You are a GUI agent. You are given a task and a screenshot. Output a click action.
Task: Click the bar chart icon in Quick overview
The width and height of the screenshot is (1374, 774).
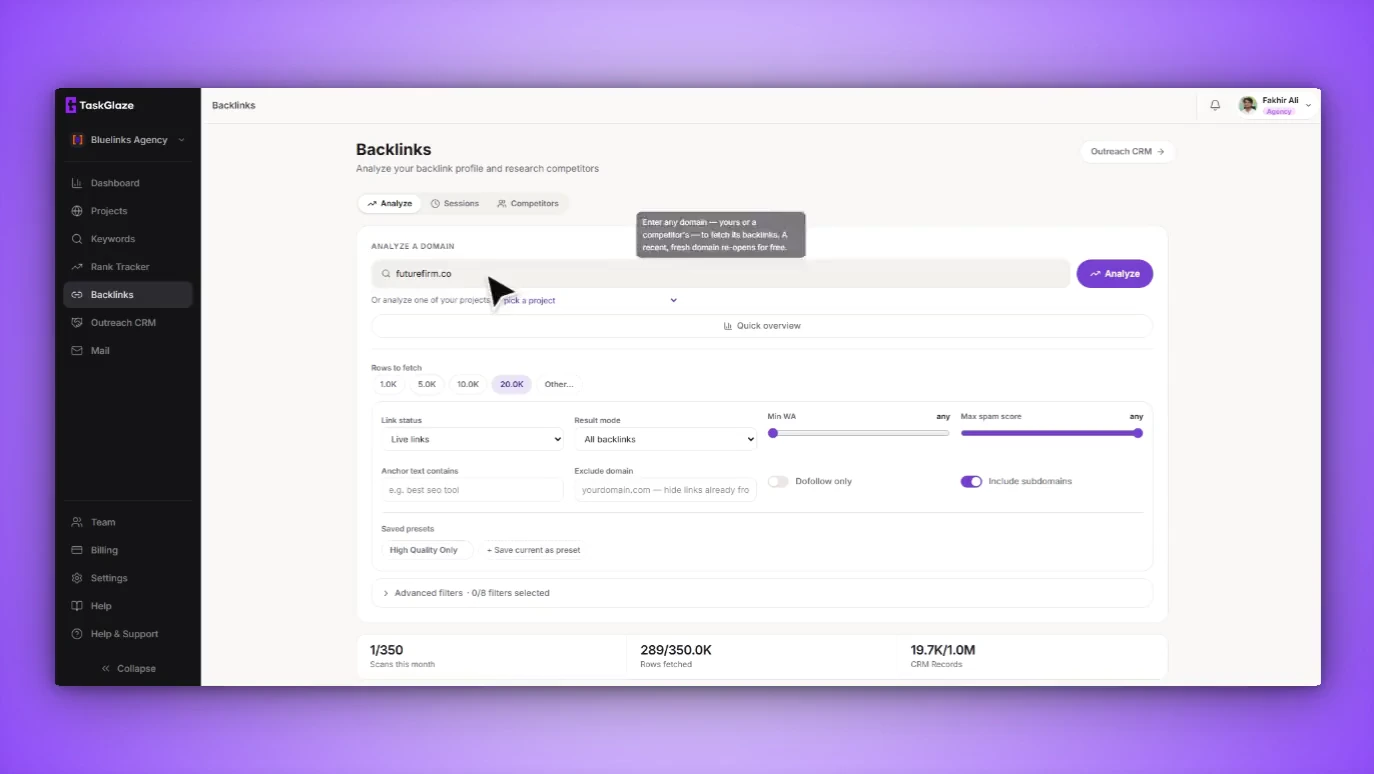(x=728, y=326)
